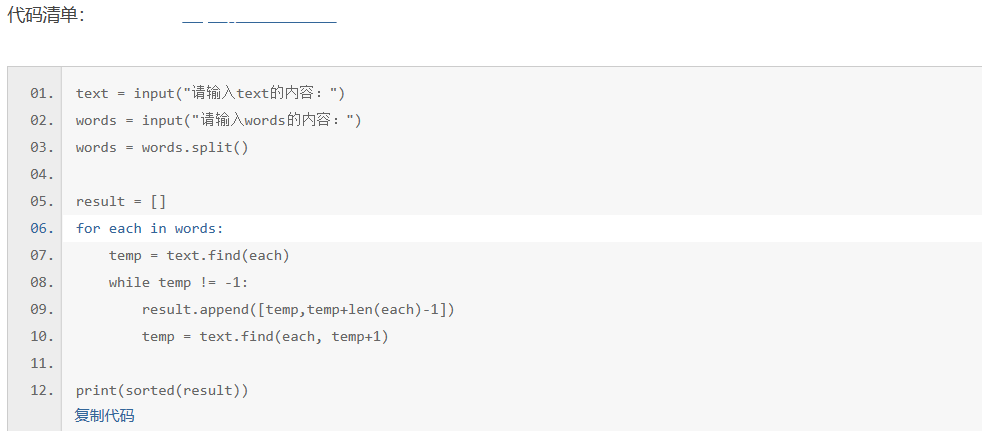Click the 代码清单 heading text
The width and height of the screenshot is (982, 431).
point(46,17)
